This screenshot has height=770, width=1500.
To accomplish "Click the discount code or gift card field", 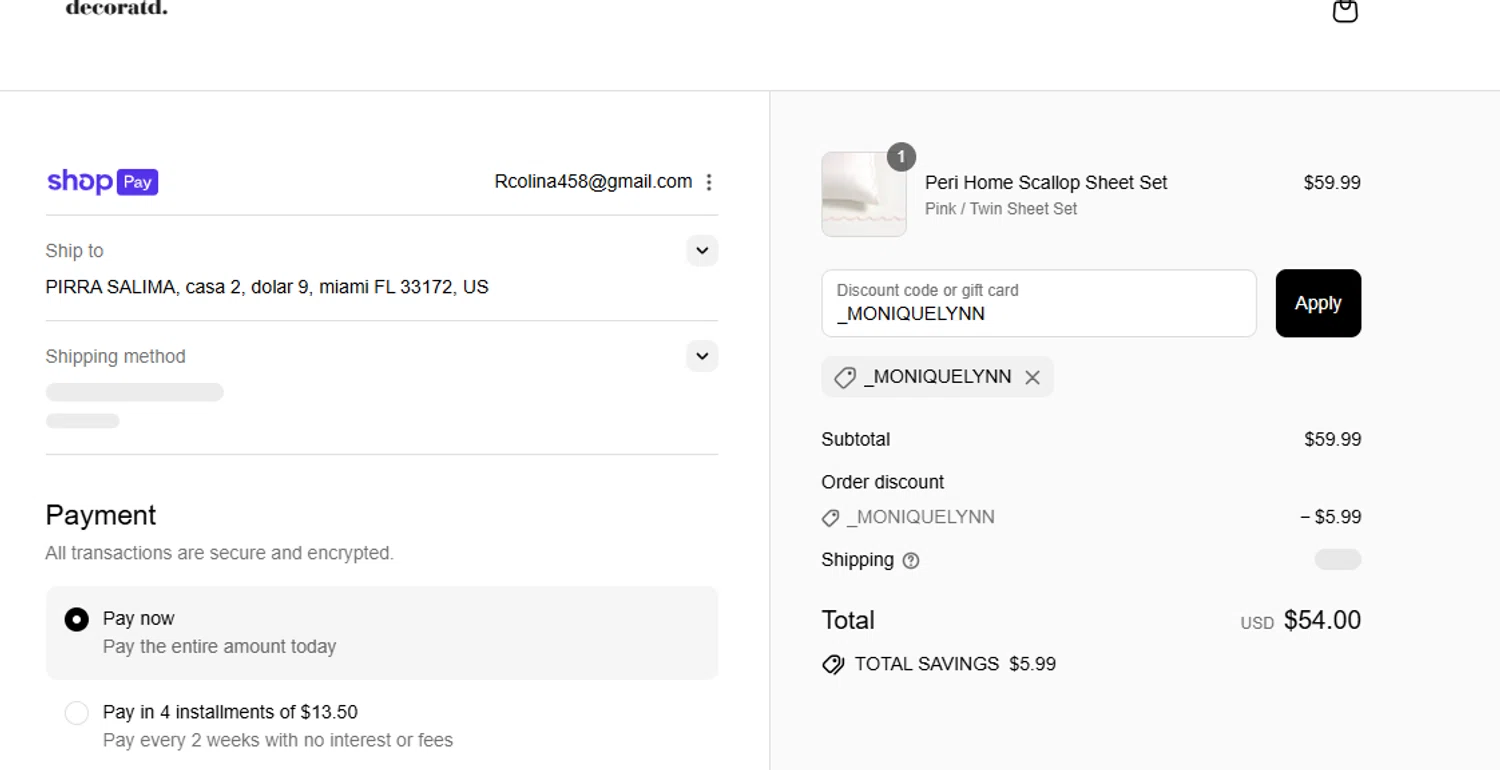I will coord(1039,303).
